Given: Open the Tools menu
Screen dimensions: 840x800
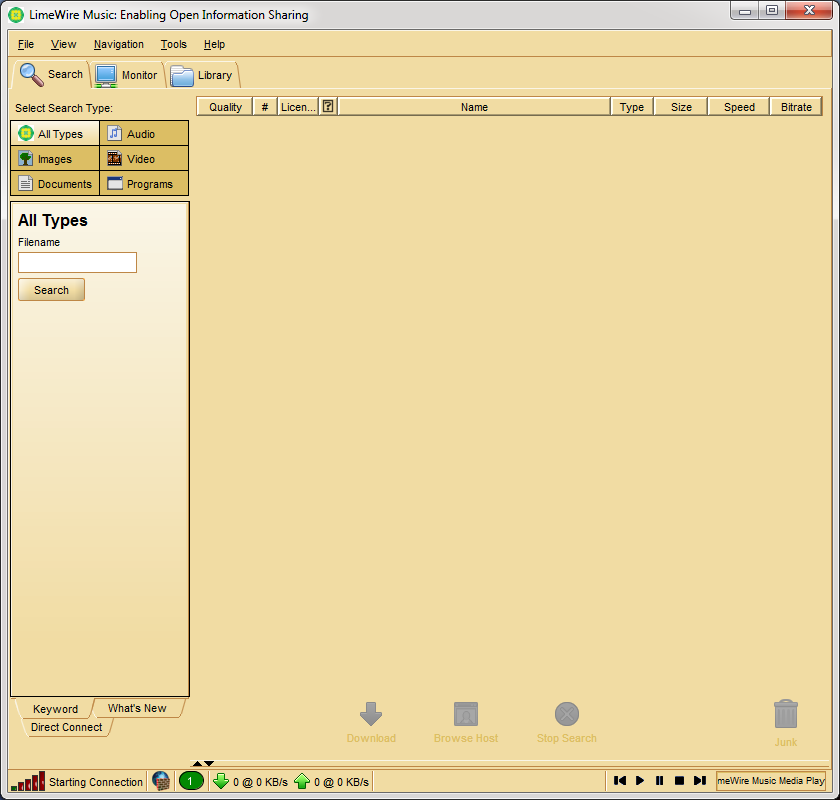Looking at the screenshot, I should [x=173, y=44].
